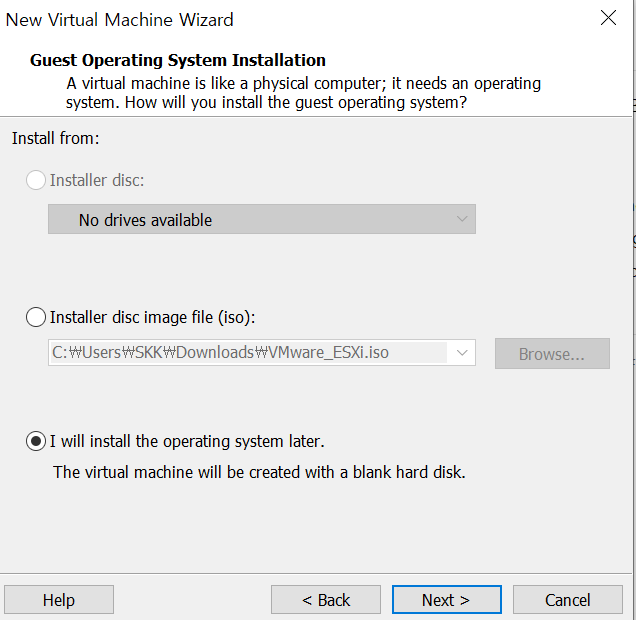Close the wizard with the X icon
Image resolution: width=636 pixels, height=620 pixels.
[x=608, y=18]
